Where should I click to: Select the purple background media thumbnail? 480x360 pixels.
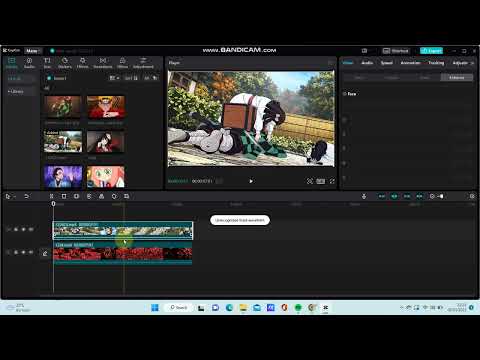[63, 177]
